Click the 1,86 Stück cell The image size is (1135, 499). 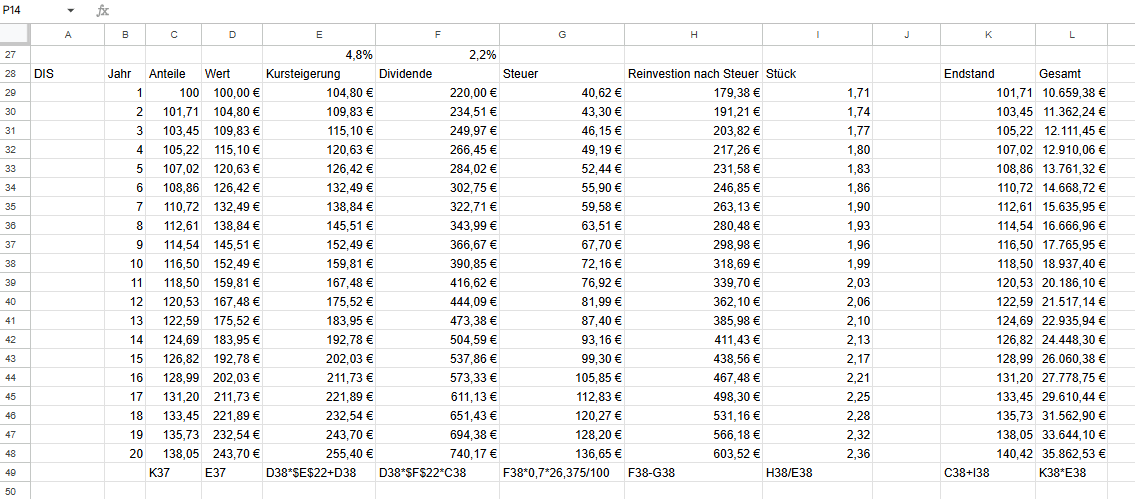(x=817, y=188)
